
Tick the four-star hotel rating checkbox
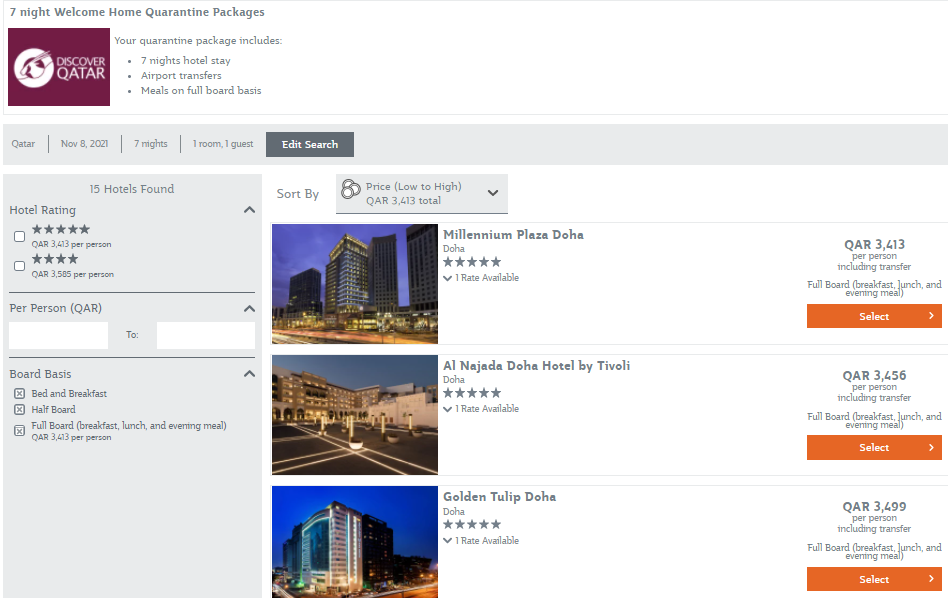pos(19,266)
